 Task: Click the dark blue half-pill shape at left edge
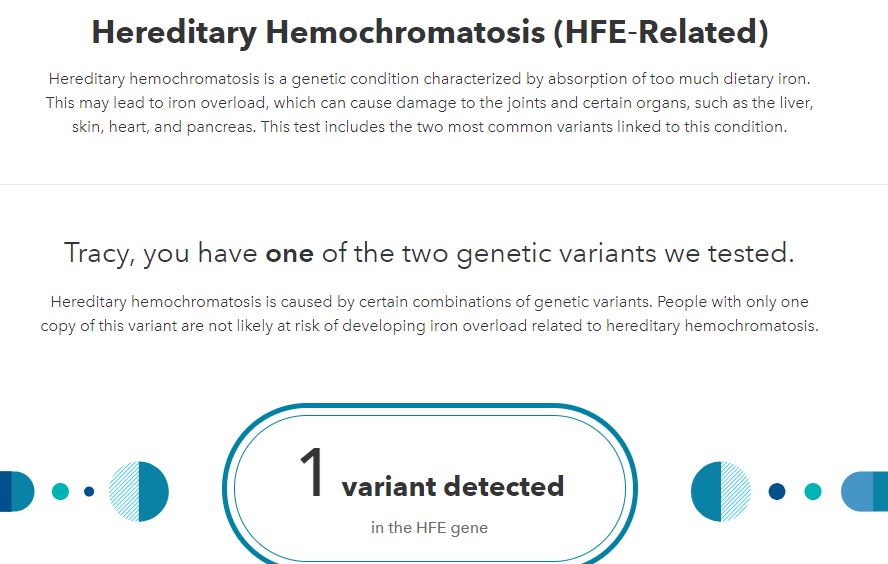[14, 491]
